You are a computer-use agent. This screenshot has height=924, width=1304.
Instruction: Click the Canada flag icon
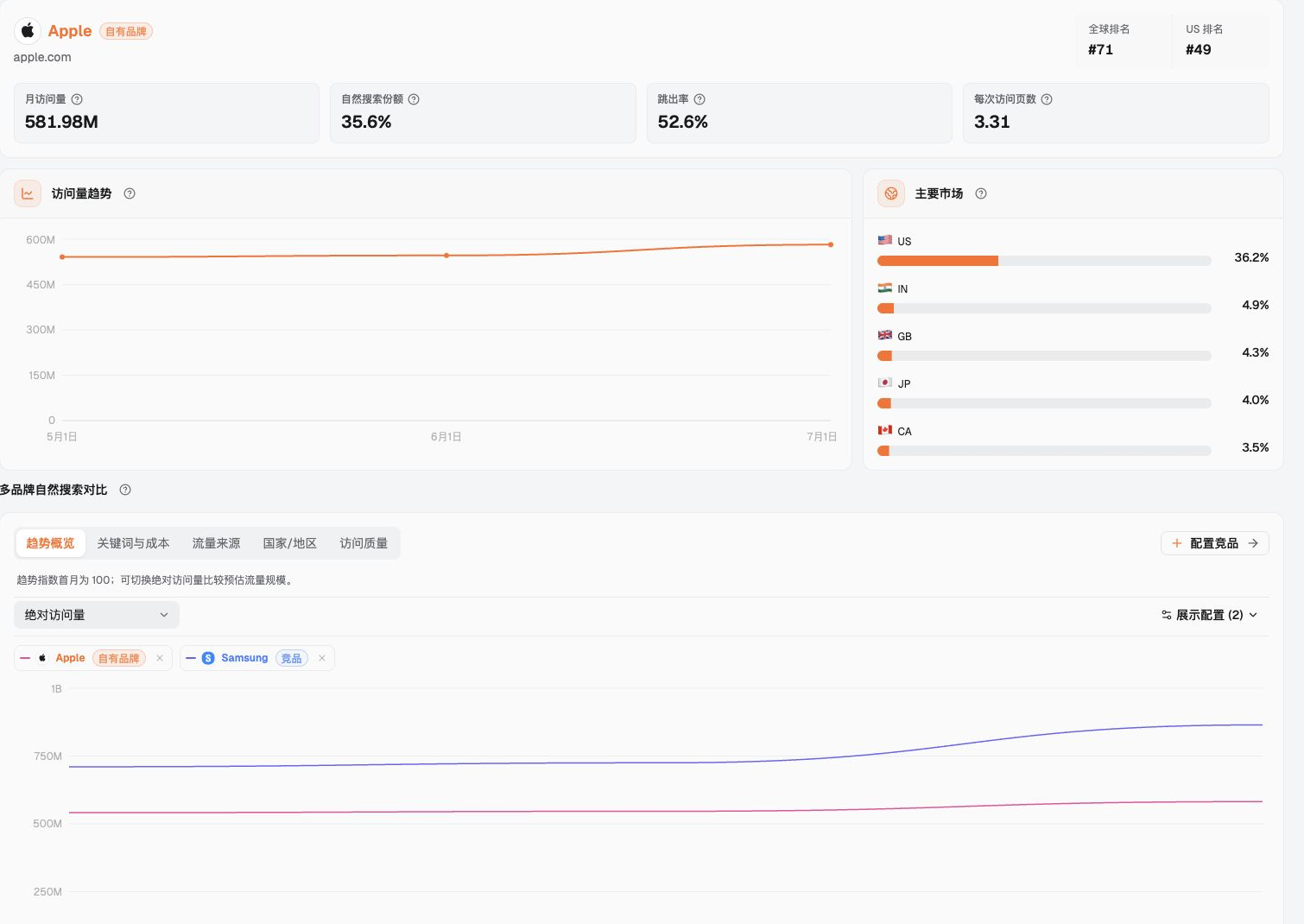(885, 430)
